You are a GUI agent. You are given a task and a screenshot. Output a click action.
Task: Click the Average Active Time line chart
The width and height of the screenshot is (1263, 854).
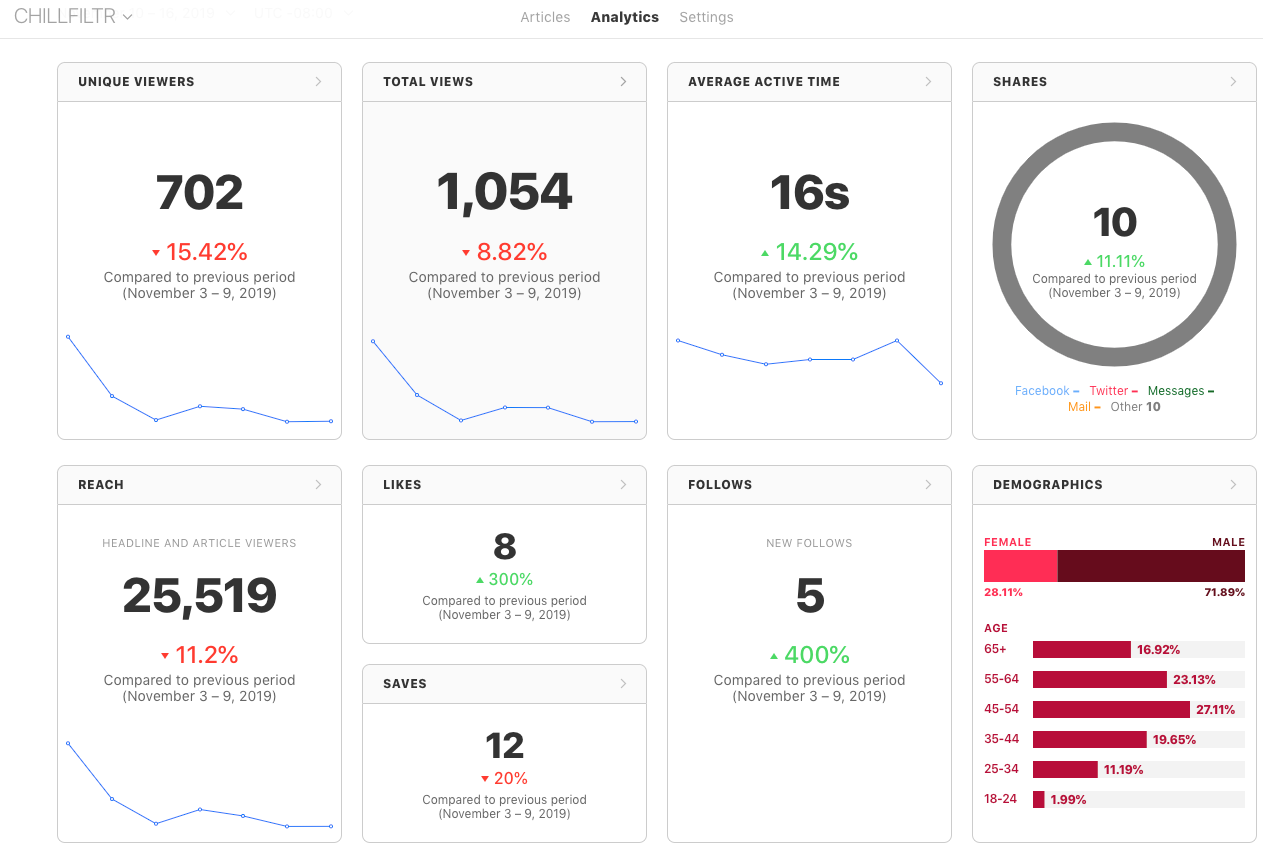809,361
